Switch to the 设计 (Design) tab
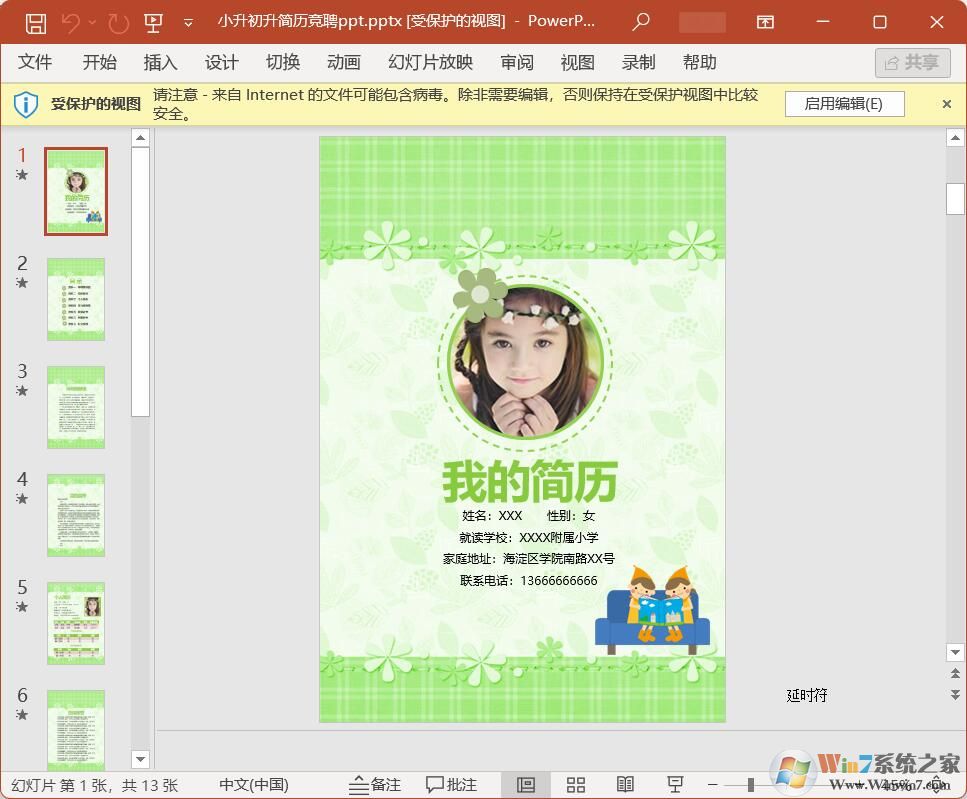This screenshot has height=799, width=967. (221, 62)
